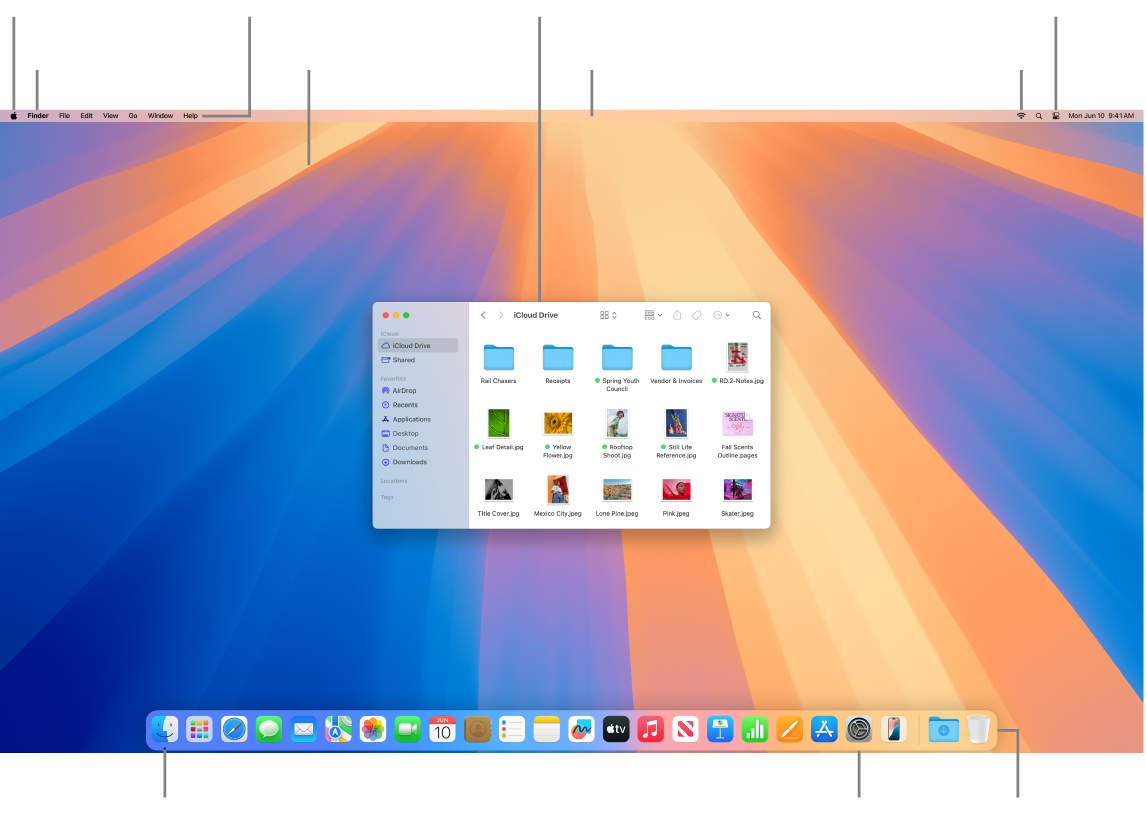1146x819 pixels.
Task: Open the Window menu
Action: 160,115
